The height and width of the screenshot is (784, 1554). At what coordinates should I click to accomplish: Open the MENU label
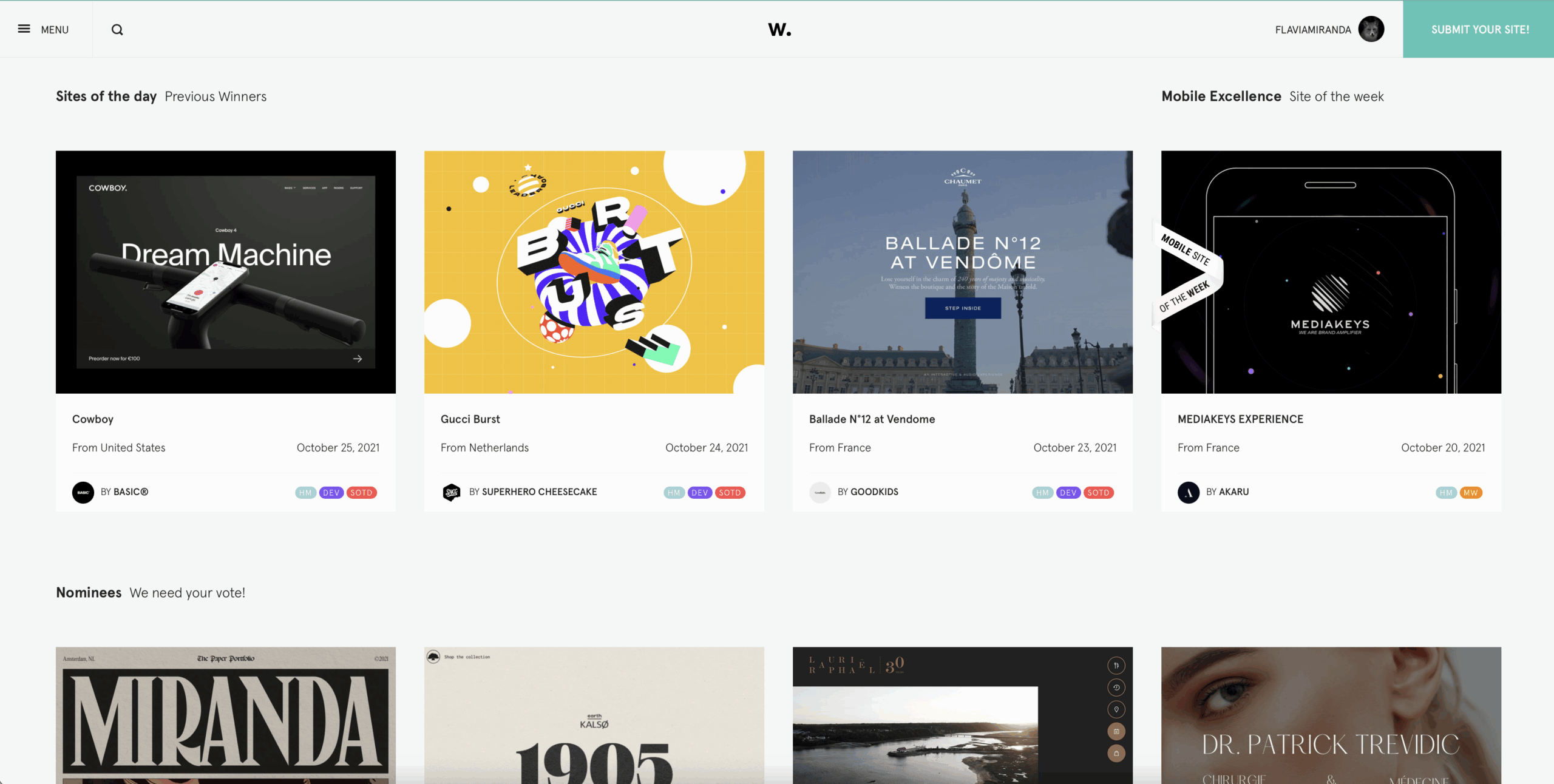(55, 30)
